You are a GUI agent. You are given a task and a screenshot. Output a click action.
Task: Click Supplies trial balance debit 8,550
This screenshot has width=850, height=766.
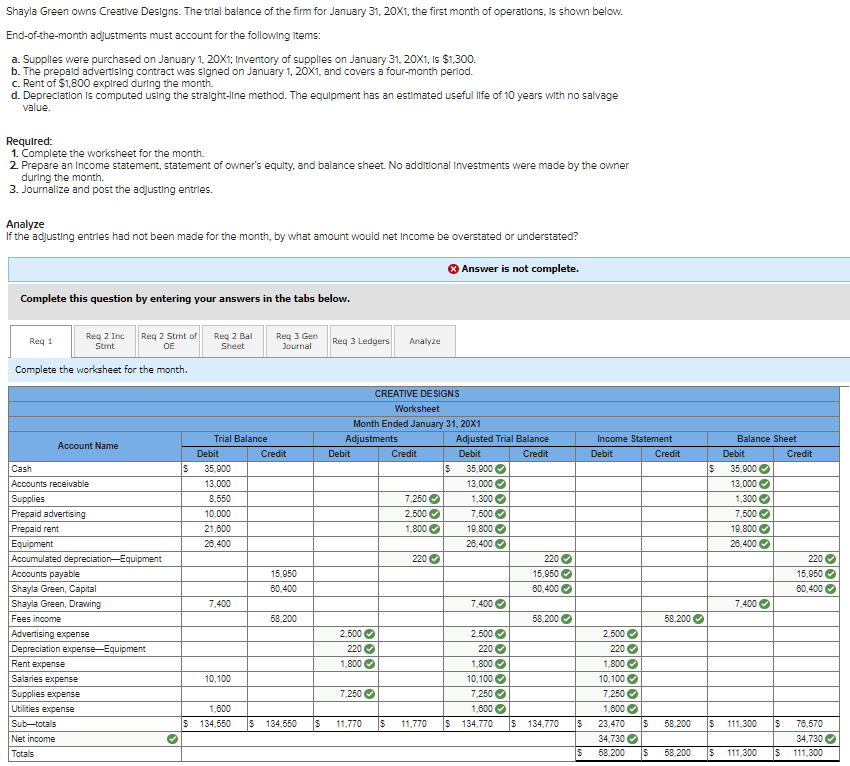coord(215,499)
